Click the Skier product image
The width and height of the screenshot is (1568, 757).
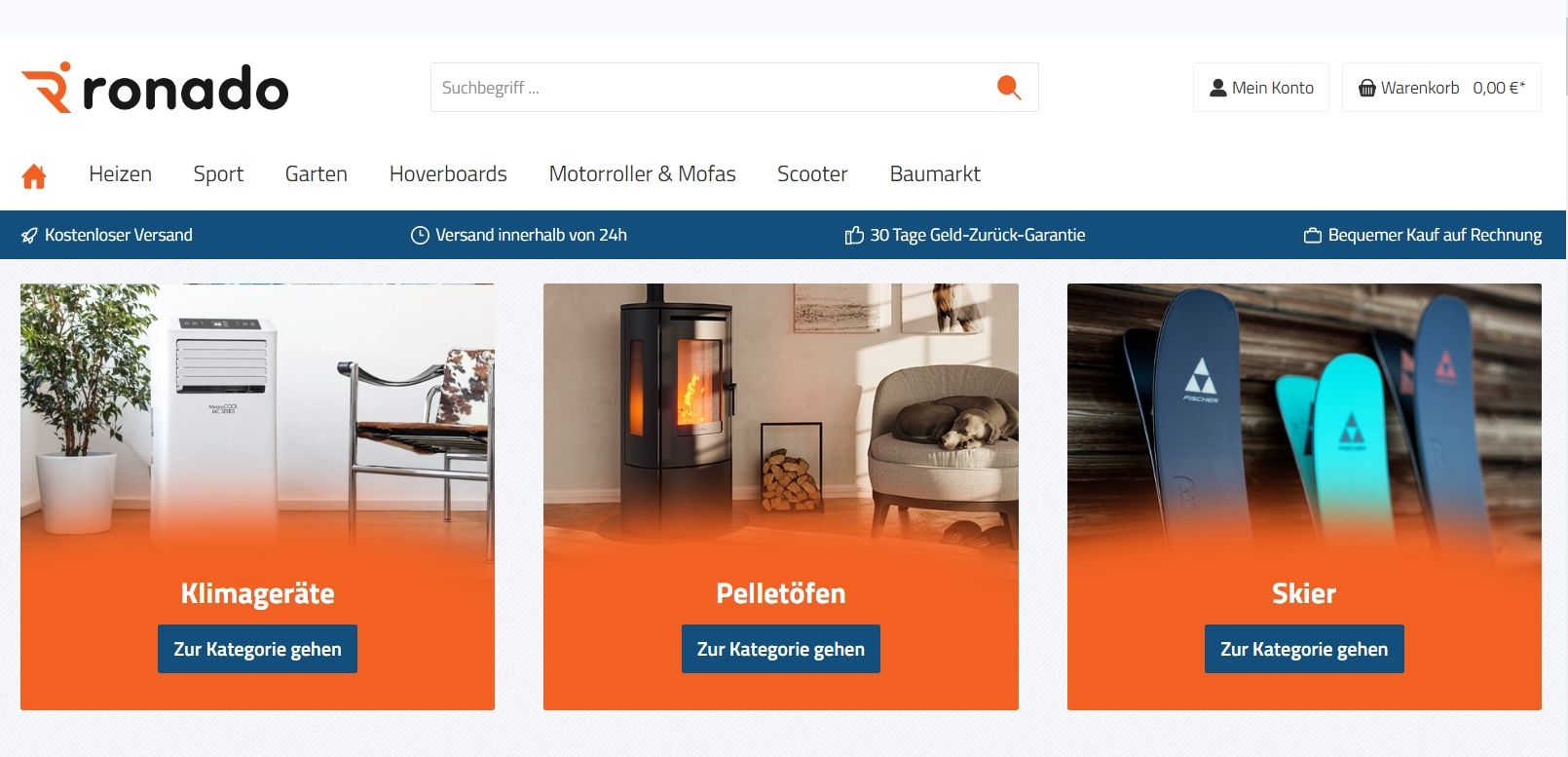pos(1304,419)
